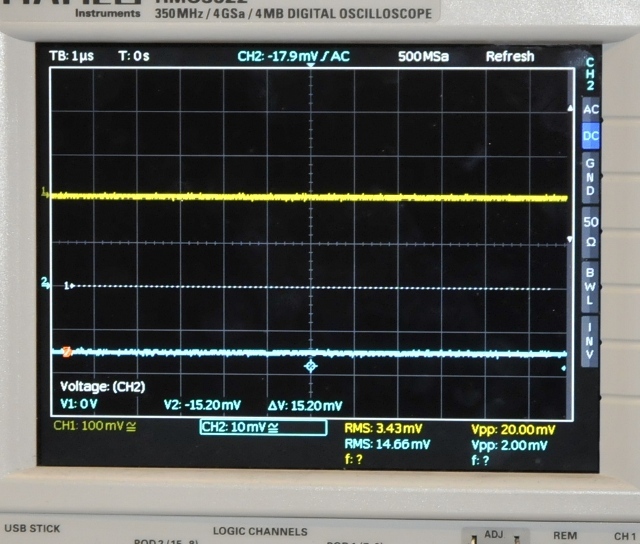Click the cyan Vpp: 2.00mV measurement
The height and width of the screenshot is (544, 640).
(509, 445)
